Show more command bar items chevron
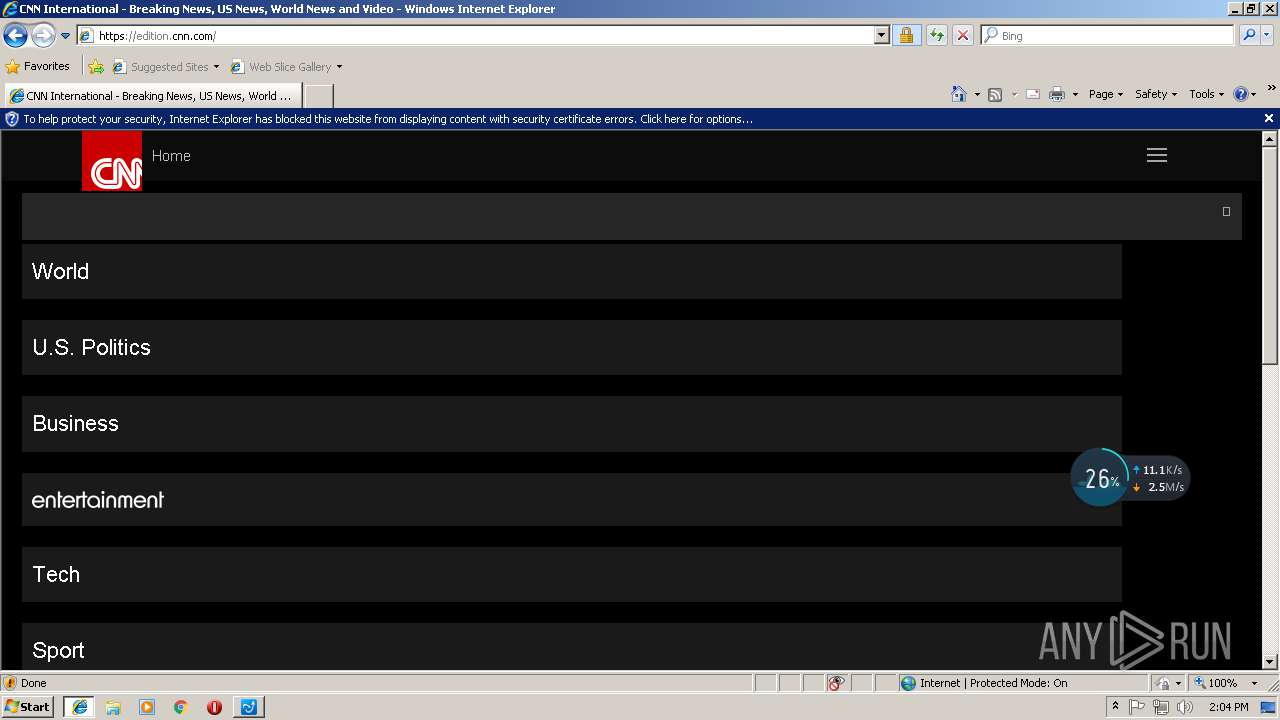The width and height of the screenshot is (1280, 720). [1271, 89]
